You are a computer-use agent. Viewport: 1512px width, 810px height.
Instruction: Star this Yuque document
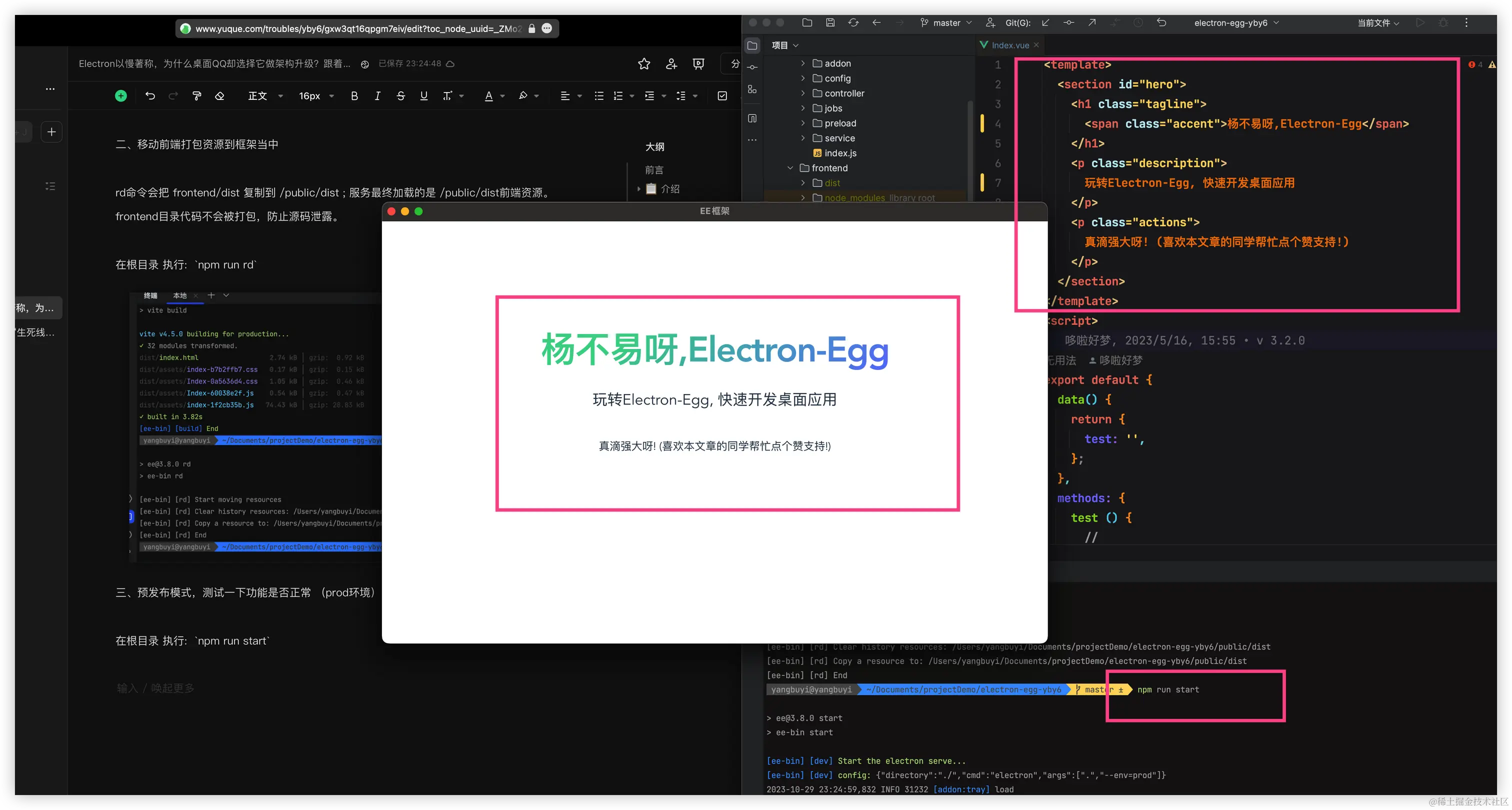644,64
